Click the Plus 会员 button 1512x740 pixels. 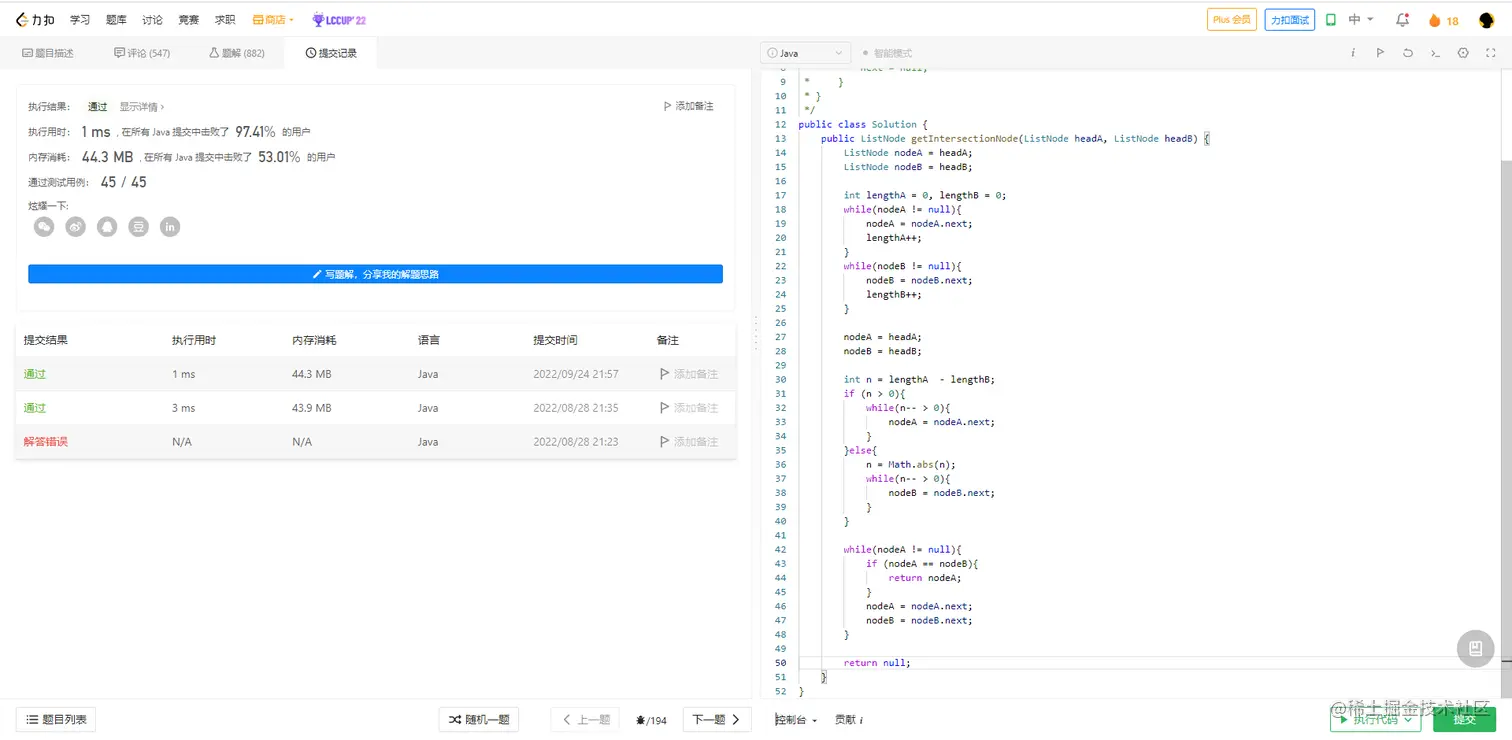tap(1232, 20)
